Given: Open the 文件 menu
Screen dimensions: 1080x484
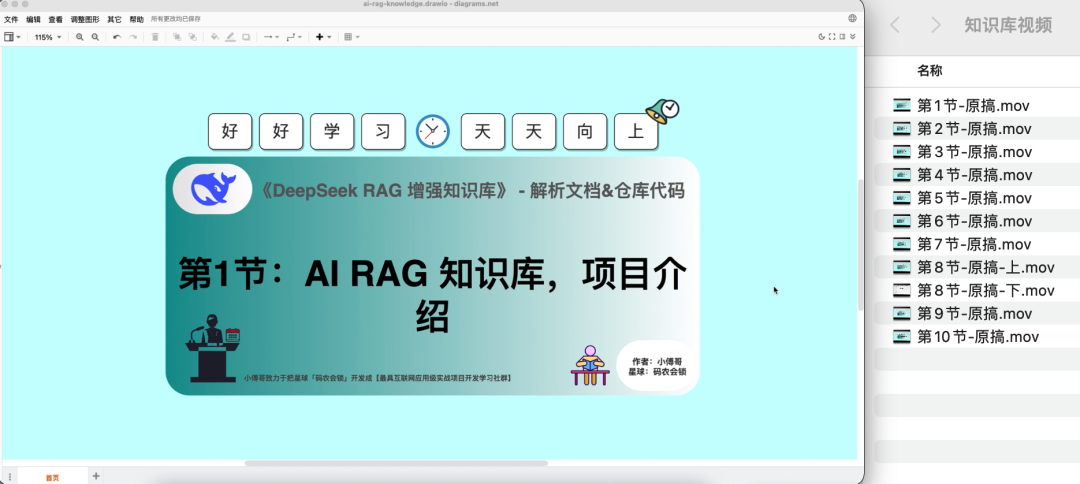Looking at the screenshot, I should pos(11,19).
